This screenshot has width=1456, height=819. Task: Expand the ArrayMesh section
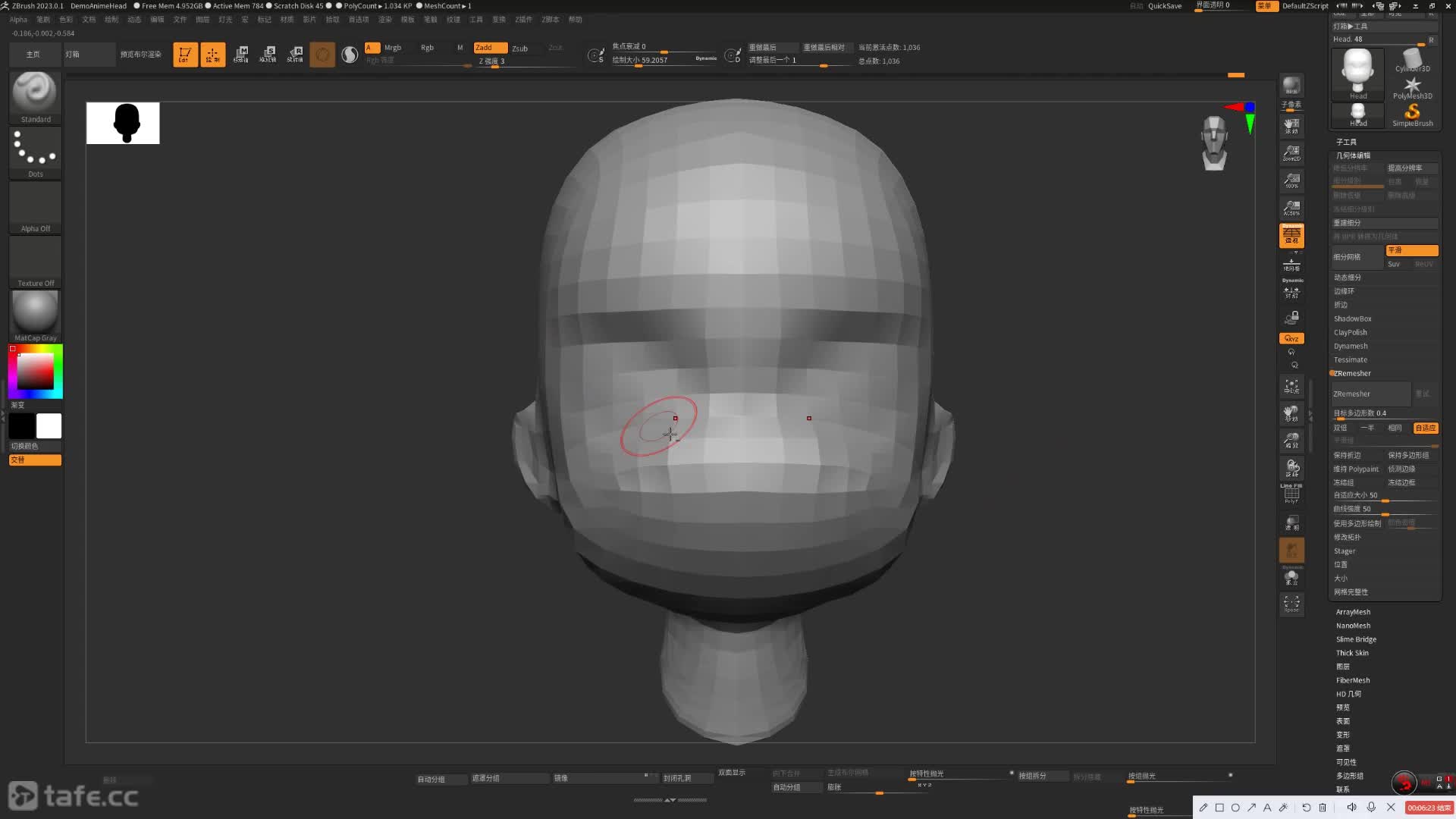1353,612
